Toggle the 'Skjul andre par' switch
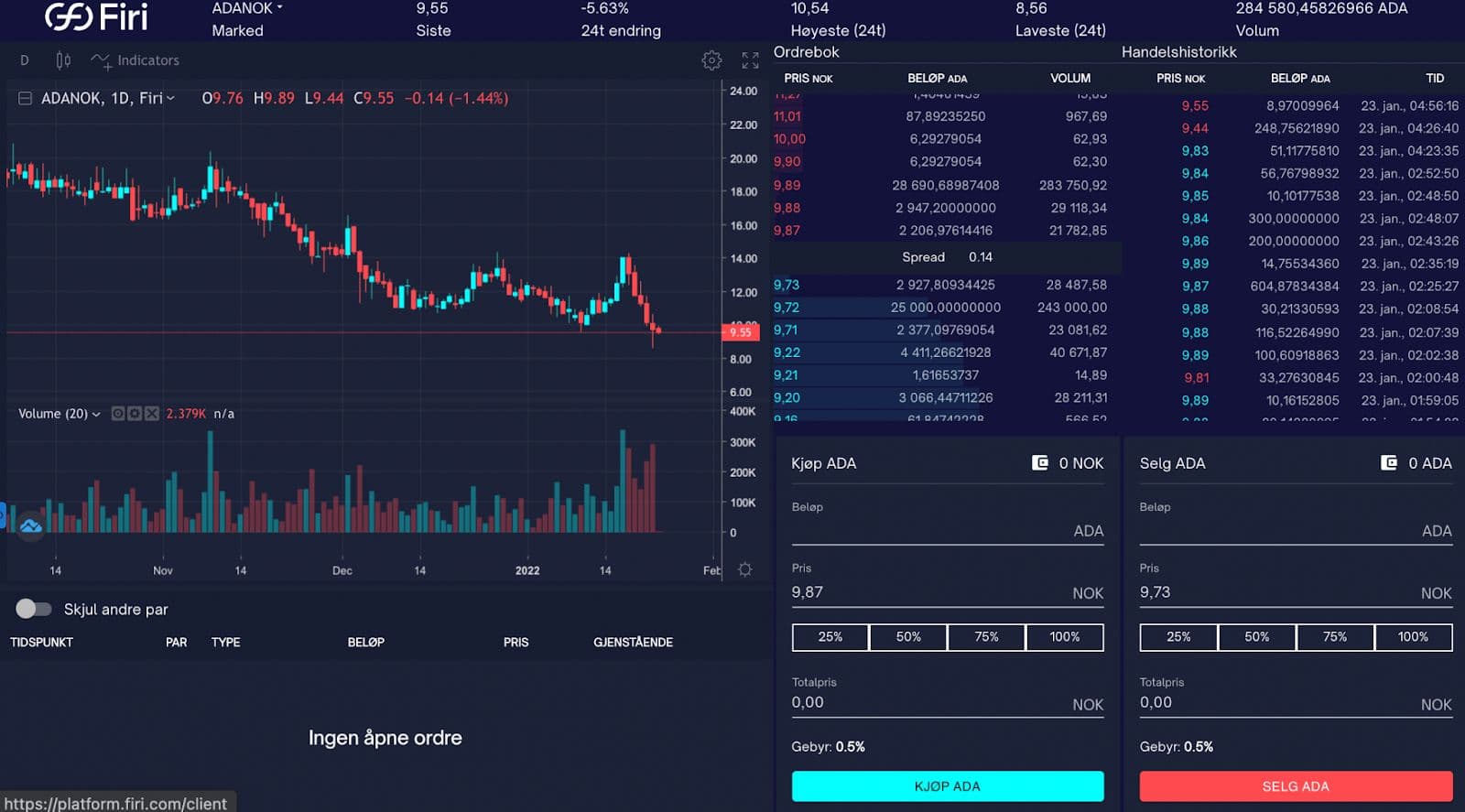This screenshot has height=812, width=1465. point(33,609)
